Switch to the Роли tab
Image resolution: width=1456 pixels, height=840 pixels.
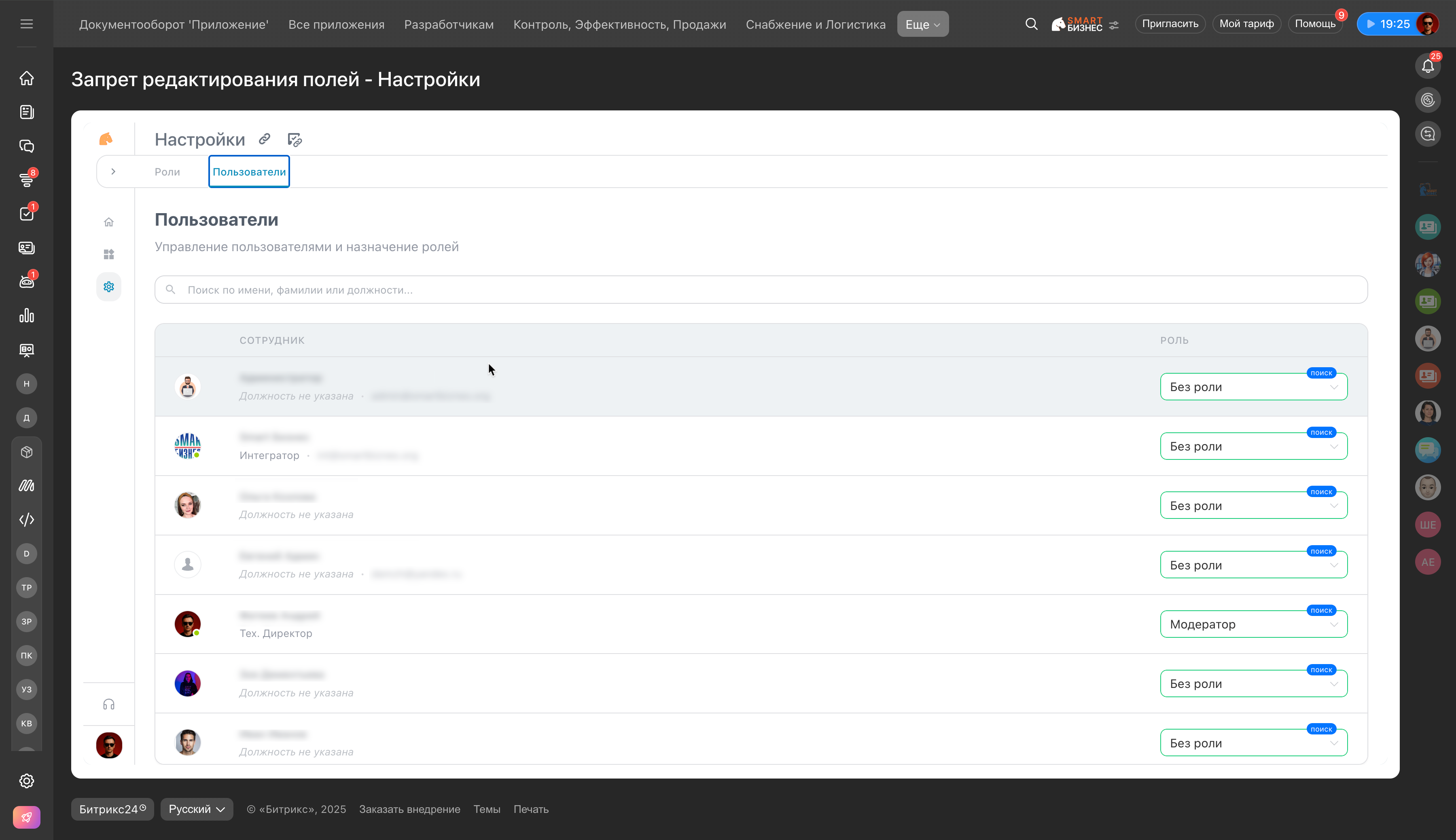[x=167, y=172]
